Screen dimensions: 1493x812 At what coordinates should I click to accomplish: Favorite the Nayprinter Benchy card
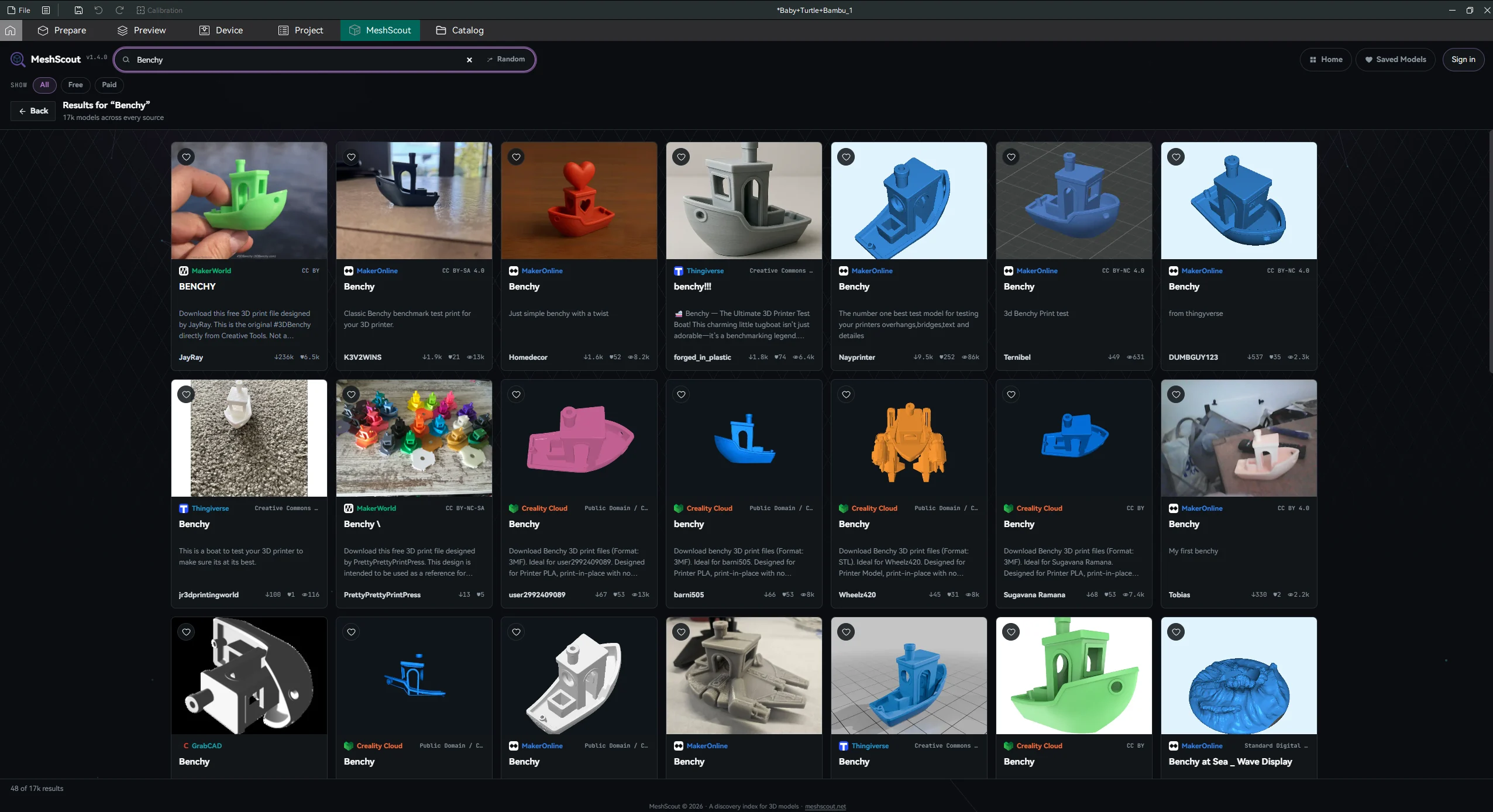[846, 157]
